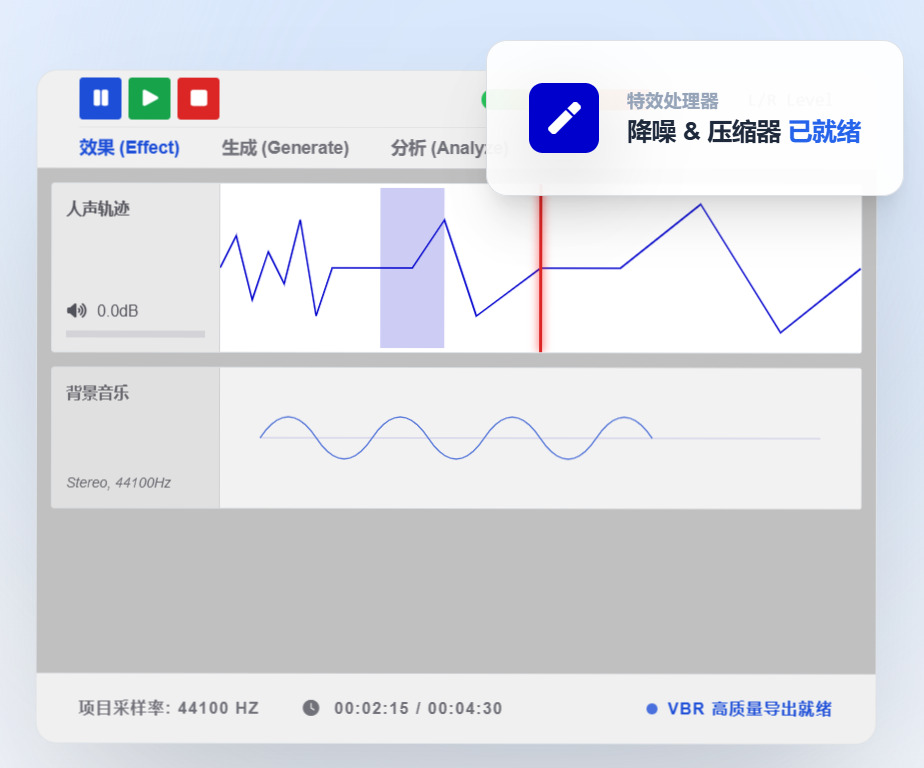Start playback with the green play button
Viewport: 924px width, 768px height.
150,98
